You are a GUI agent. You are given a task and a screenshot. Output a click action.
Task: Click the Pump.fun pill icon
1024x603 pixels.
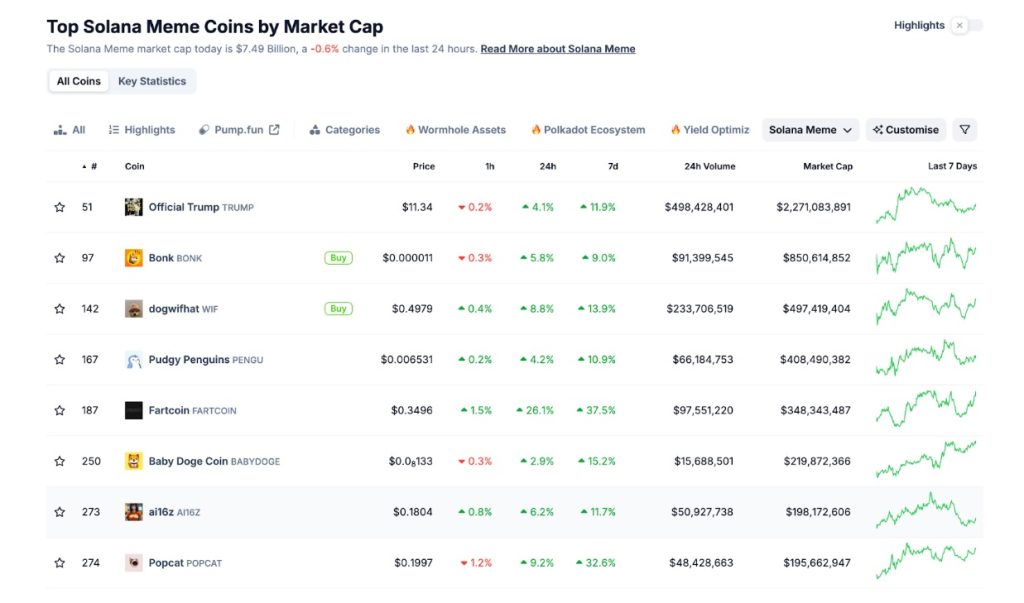204,130
